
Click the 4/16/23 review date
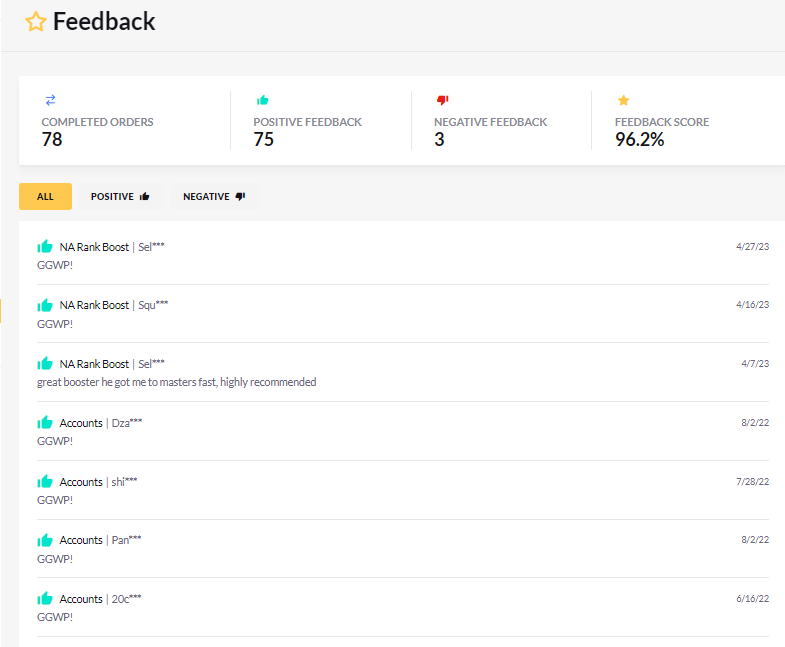[x=752, y=304]
